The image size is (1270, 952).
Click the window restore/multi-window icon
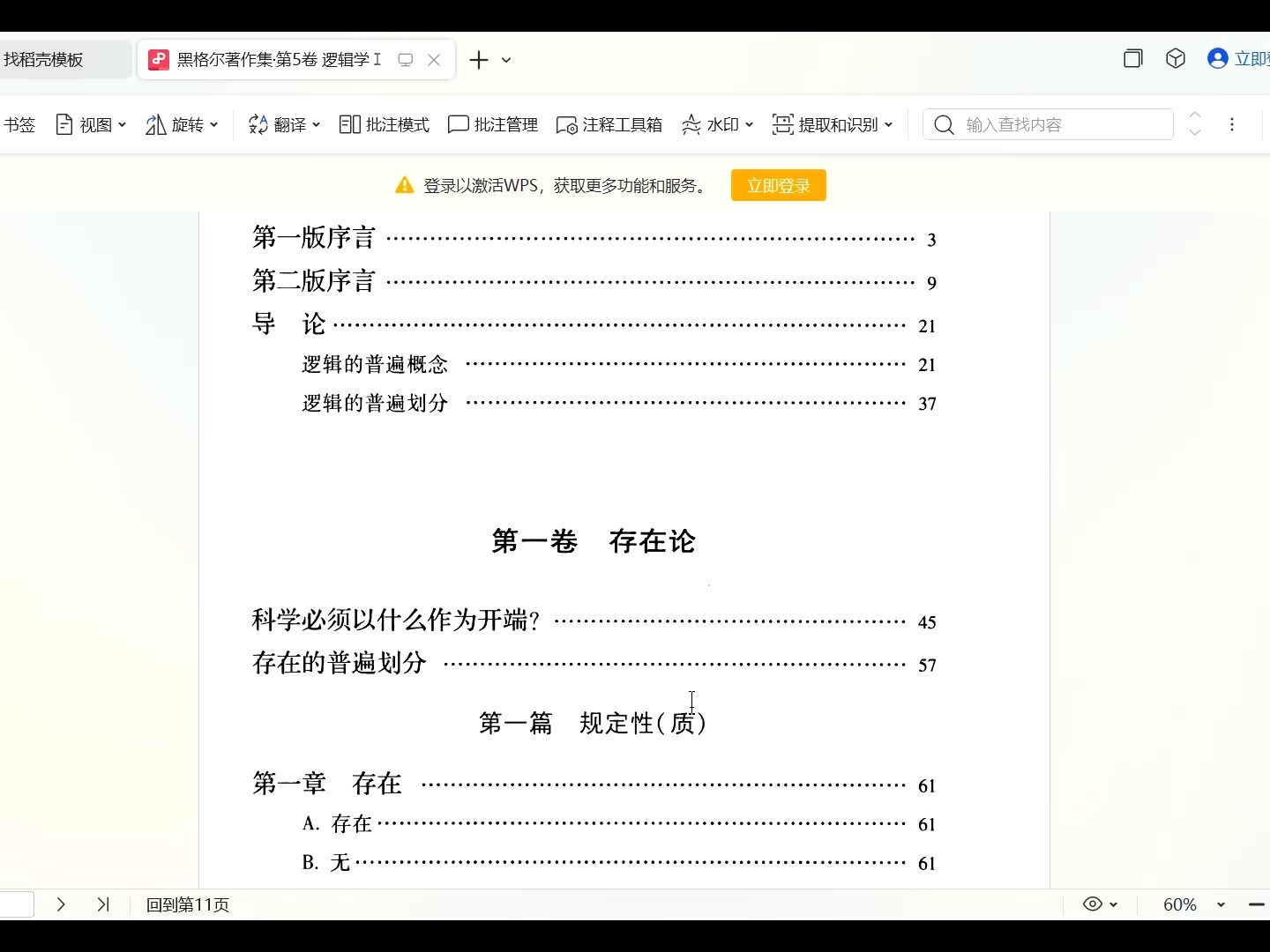[x=1133, y=59]
